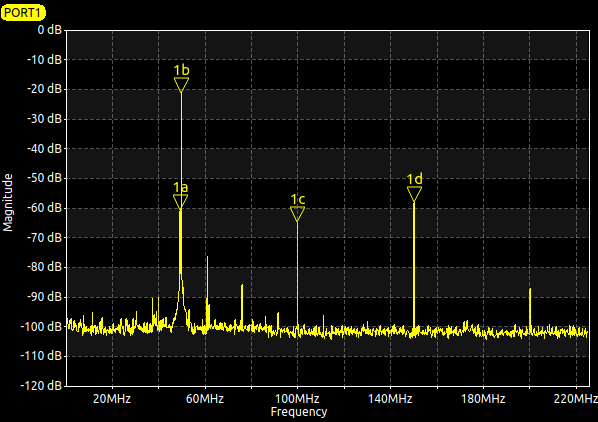Click the -60 dB axis label
The image size is (598, 422).
(44, 208)
